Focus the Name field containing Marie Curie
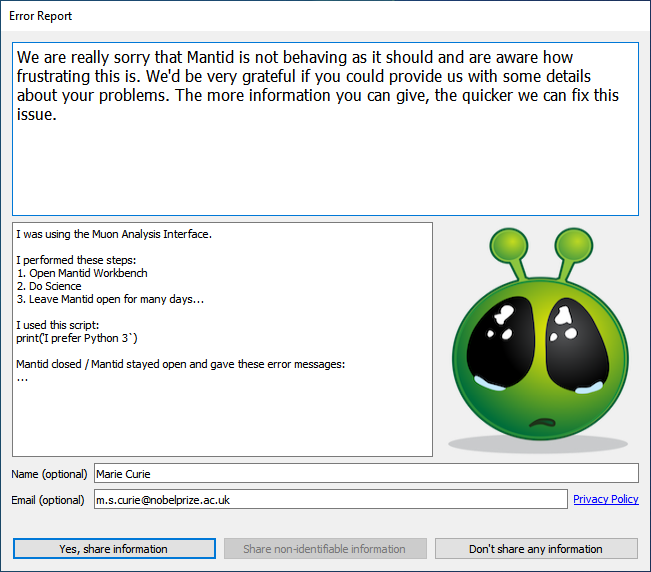This screenshot has height=572, width=651. [365, 473]
